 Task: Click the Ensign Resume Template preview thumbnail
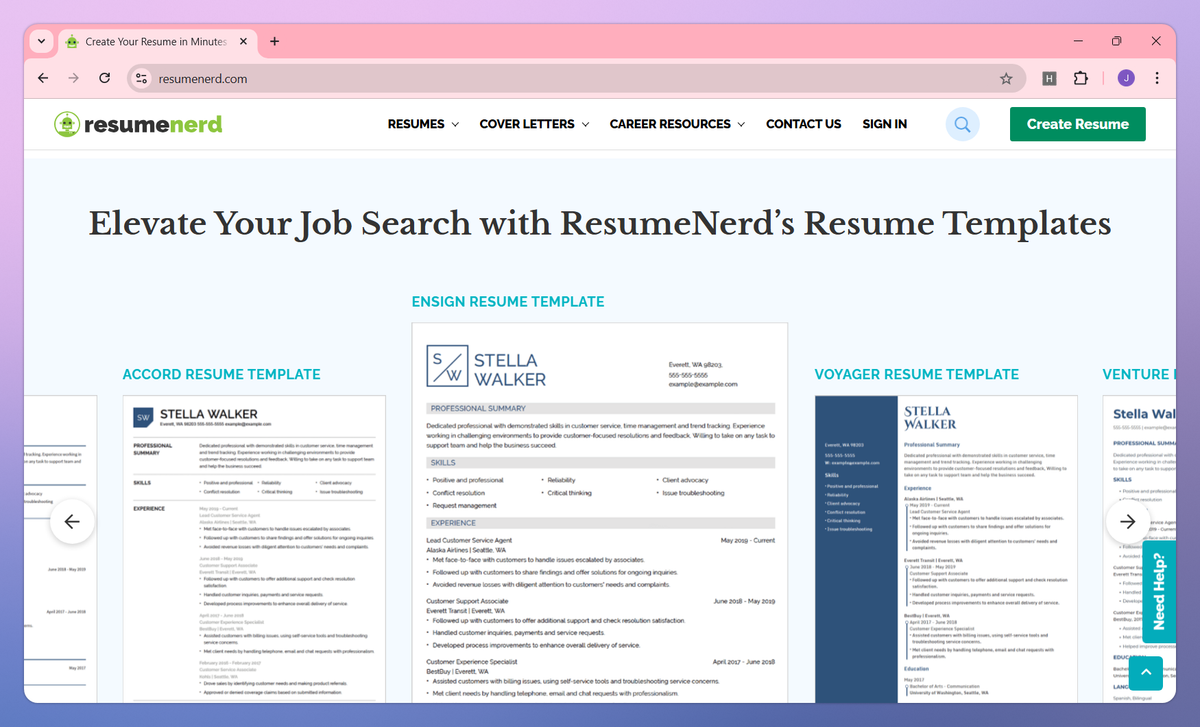(x=599, y=510)
